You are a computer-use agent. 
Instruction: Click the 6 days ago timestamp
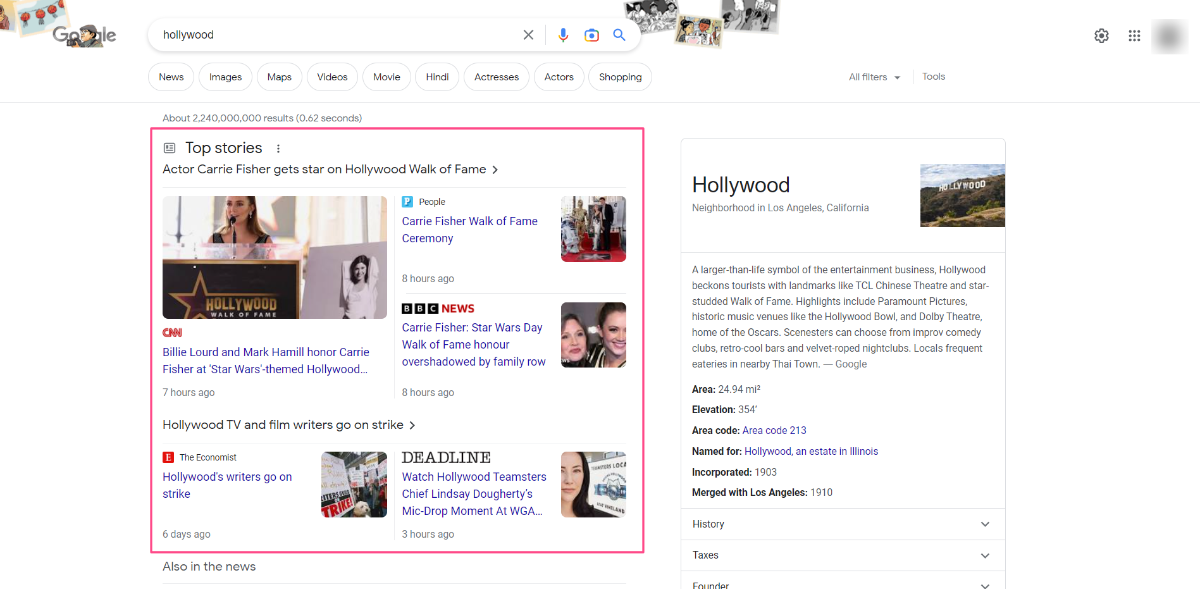point(187,534)
